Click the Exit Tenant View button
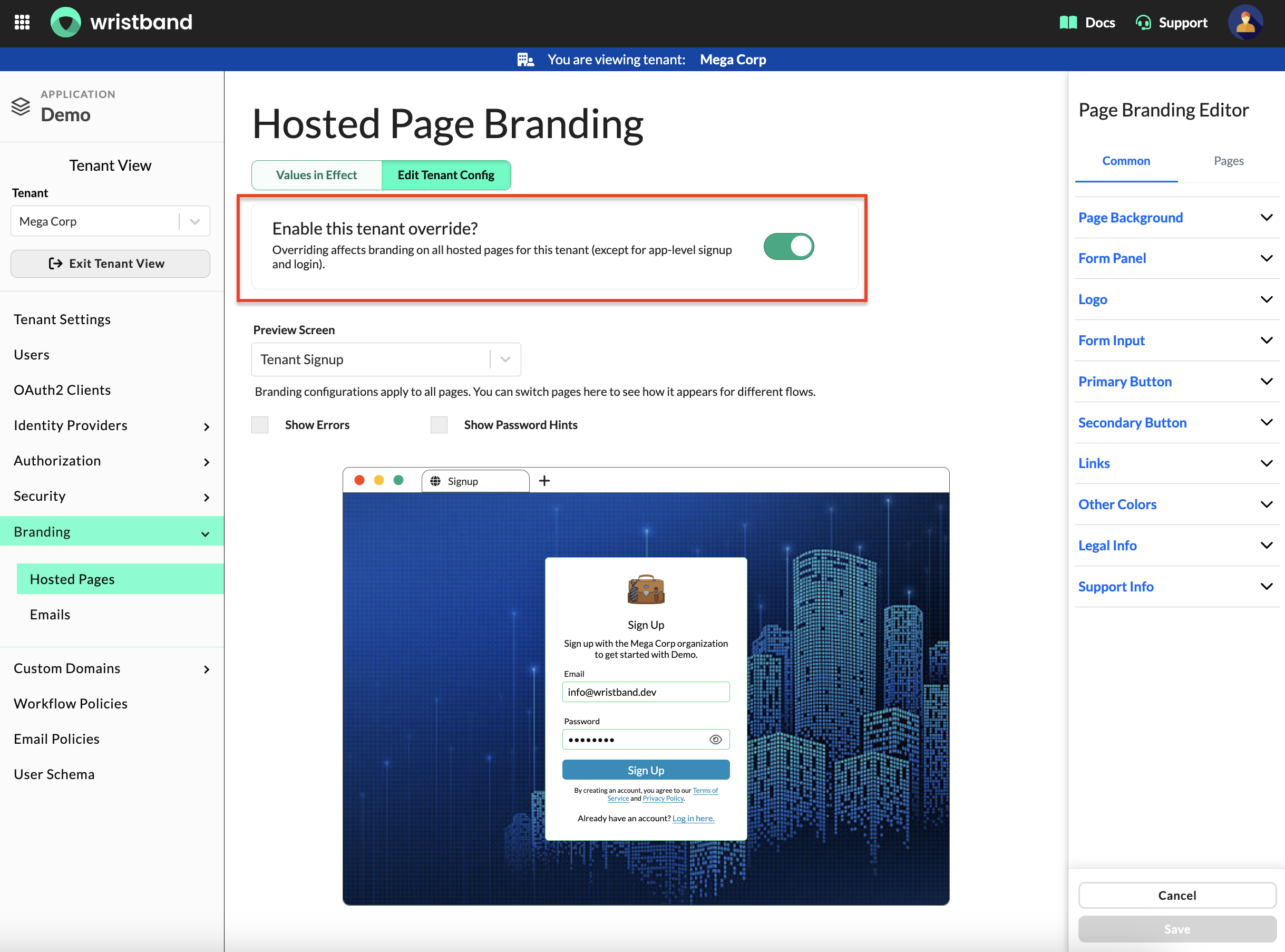 pos(110,264)
